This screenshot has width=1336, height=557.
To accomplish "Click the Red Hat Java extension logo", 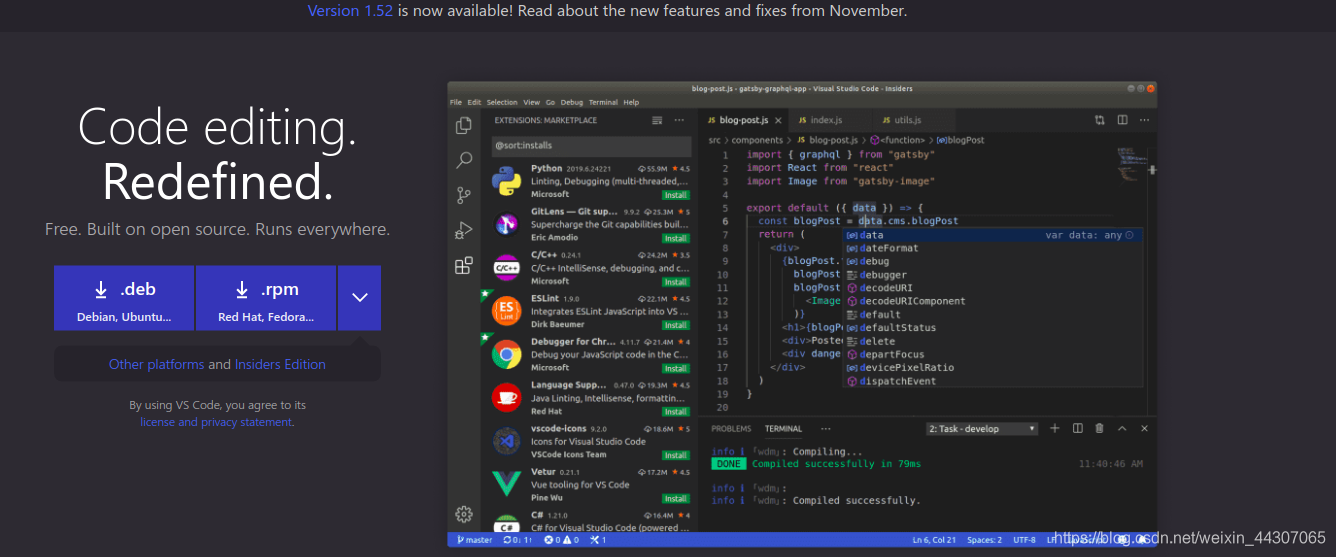I will coord(507,397).
